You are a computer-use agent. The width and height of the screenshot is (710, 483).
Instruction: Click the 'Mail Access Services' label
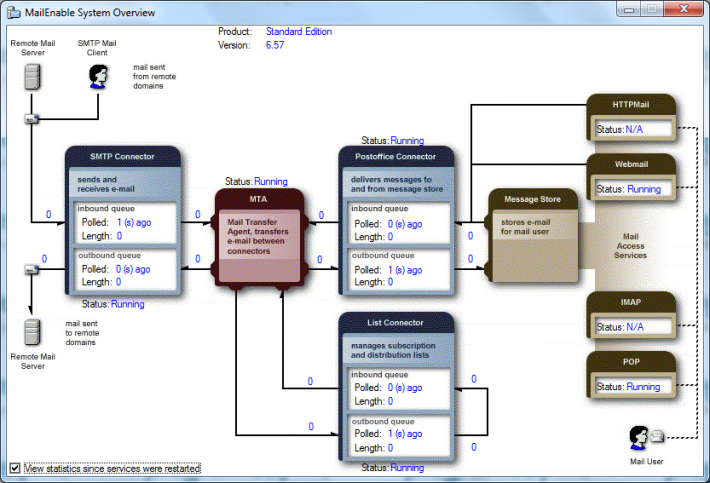pos(630,246)
